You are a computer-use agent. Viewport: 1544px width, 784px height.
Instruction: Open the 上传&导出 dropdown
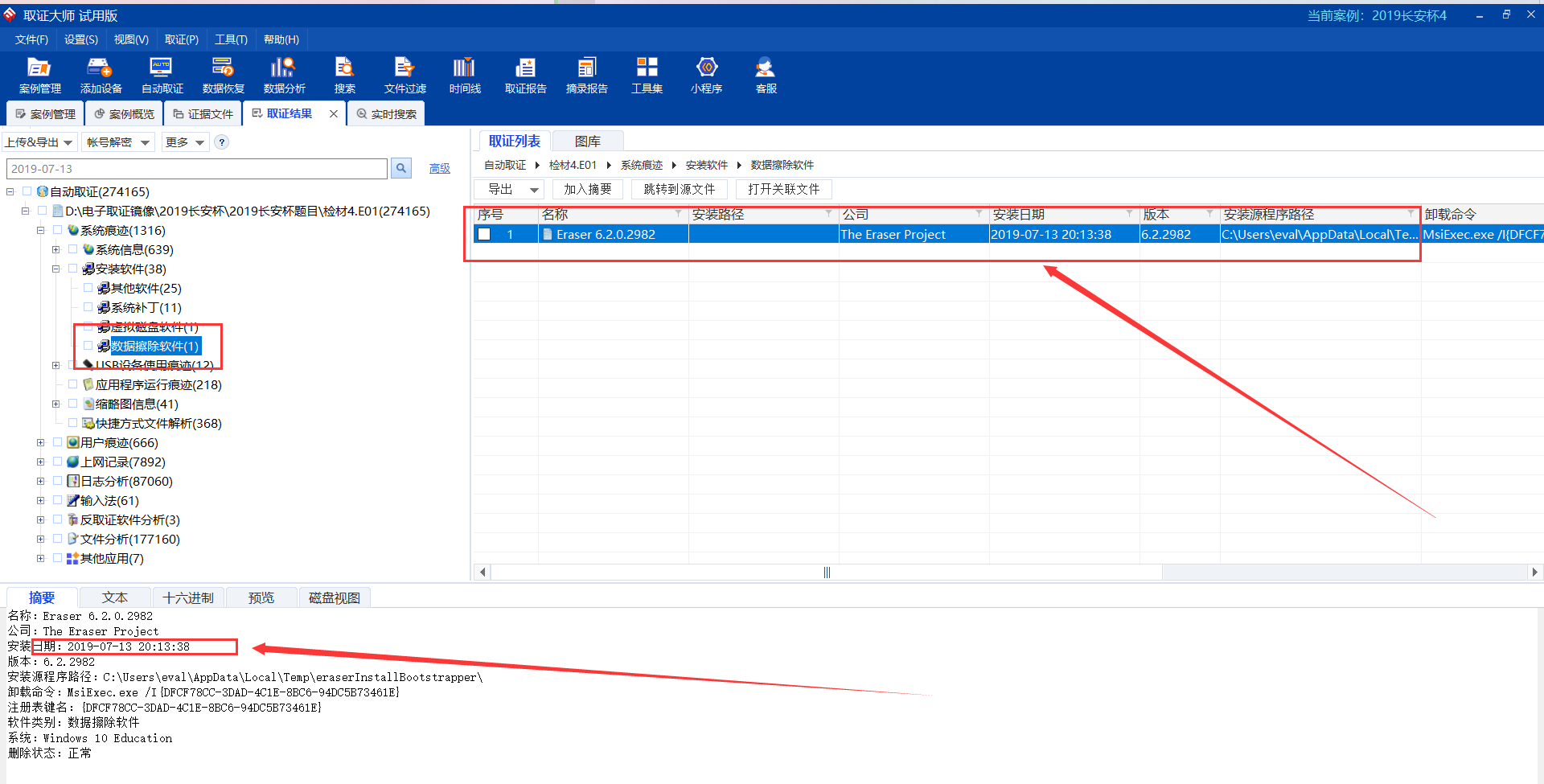39,142
